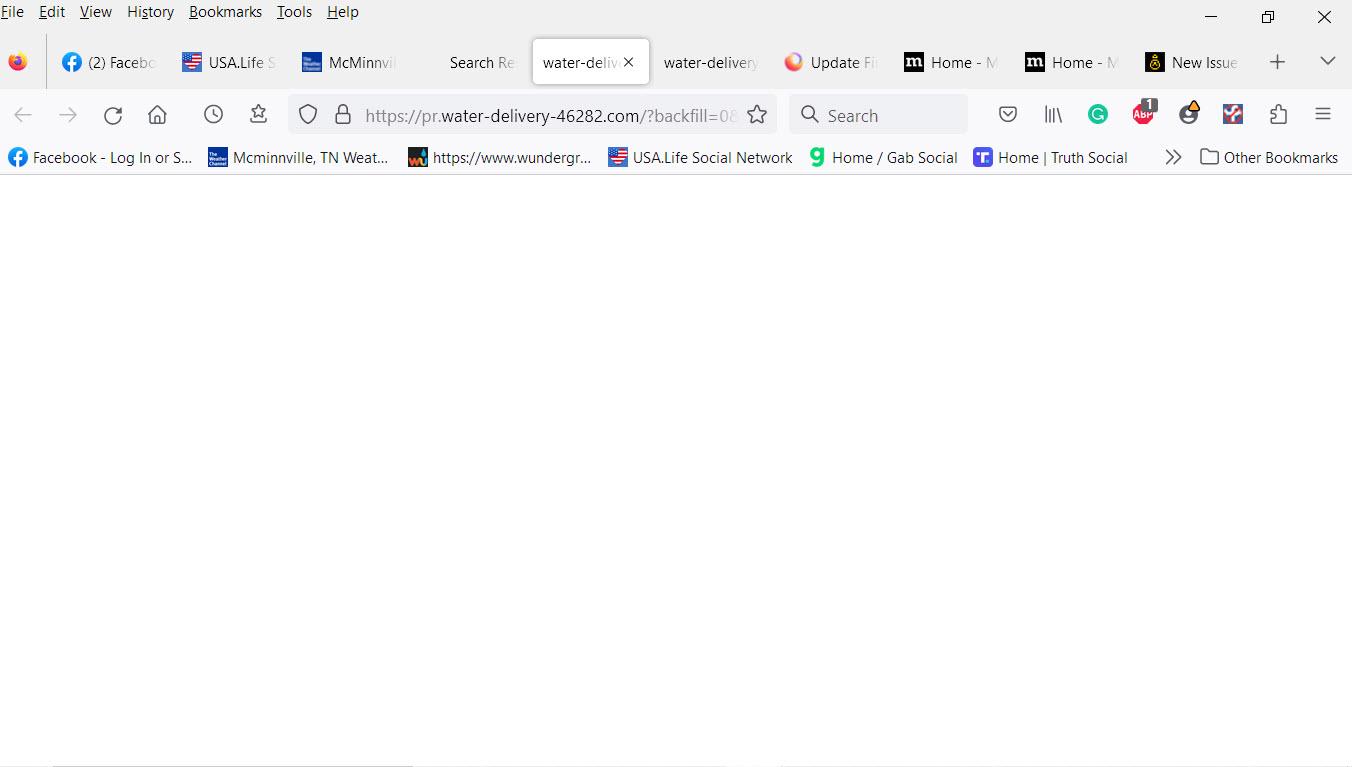Open the Grammarly extension

tap(1097, 114)
